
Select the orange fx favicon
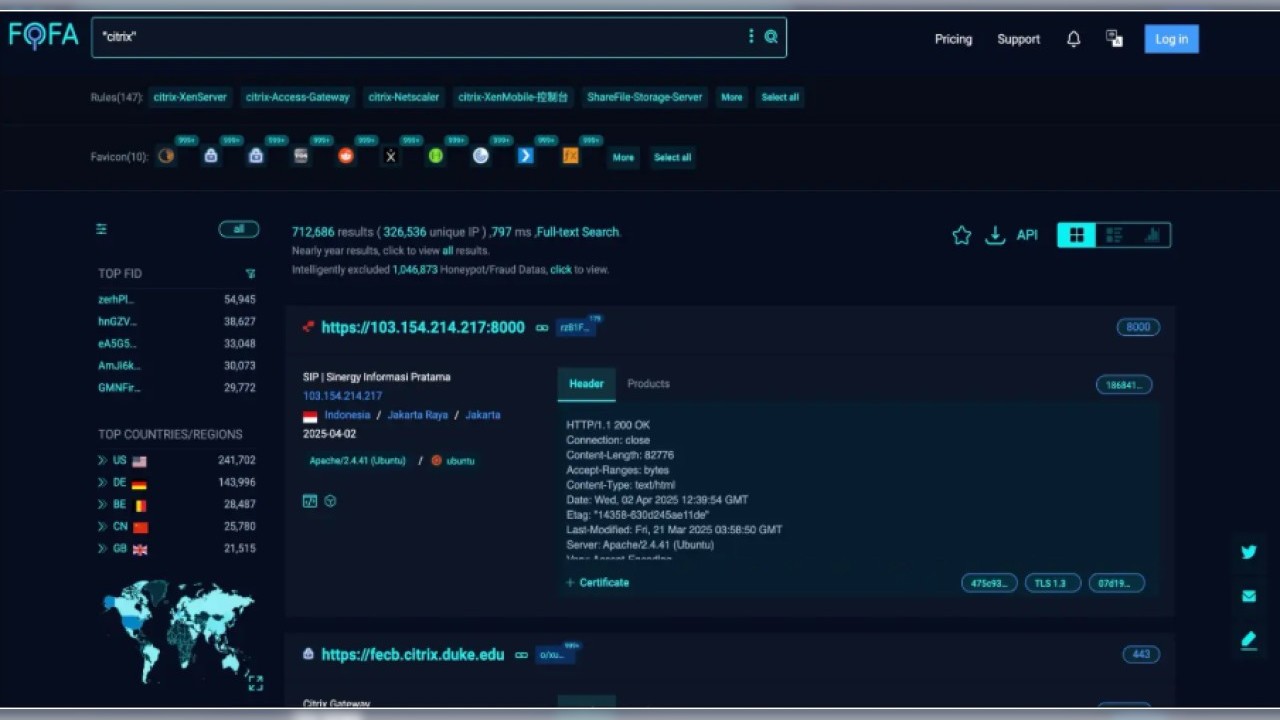(570, 156)
